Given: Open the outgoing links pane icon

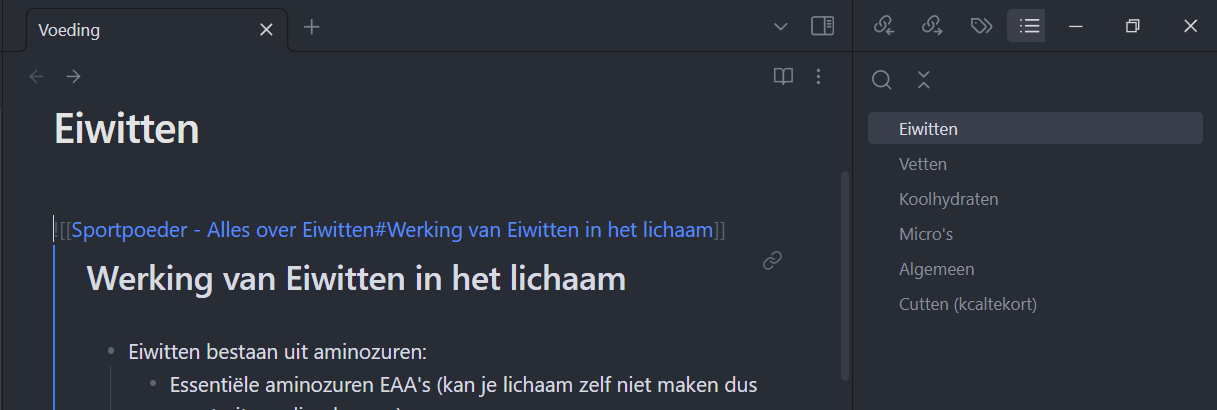Looking at the screenshot, I should [x=933, y=26].
